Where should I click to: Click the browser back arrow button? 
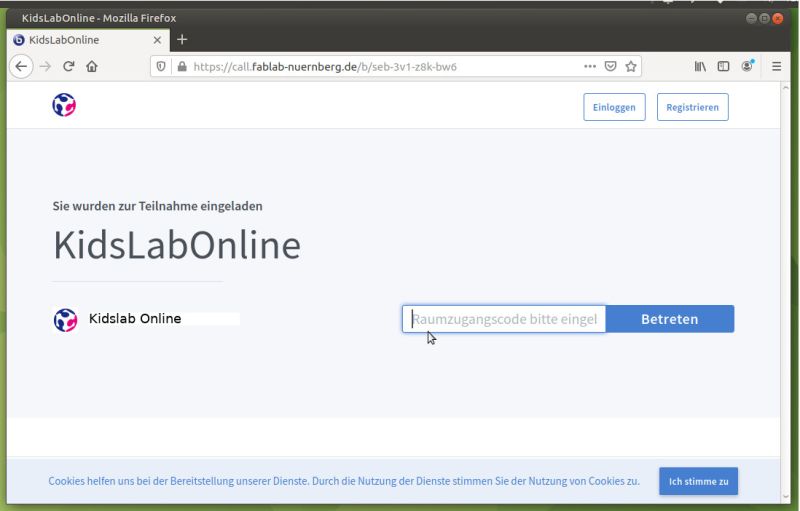pyautogui.click(x=21, y=66)
